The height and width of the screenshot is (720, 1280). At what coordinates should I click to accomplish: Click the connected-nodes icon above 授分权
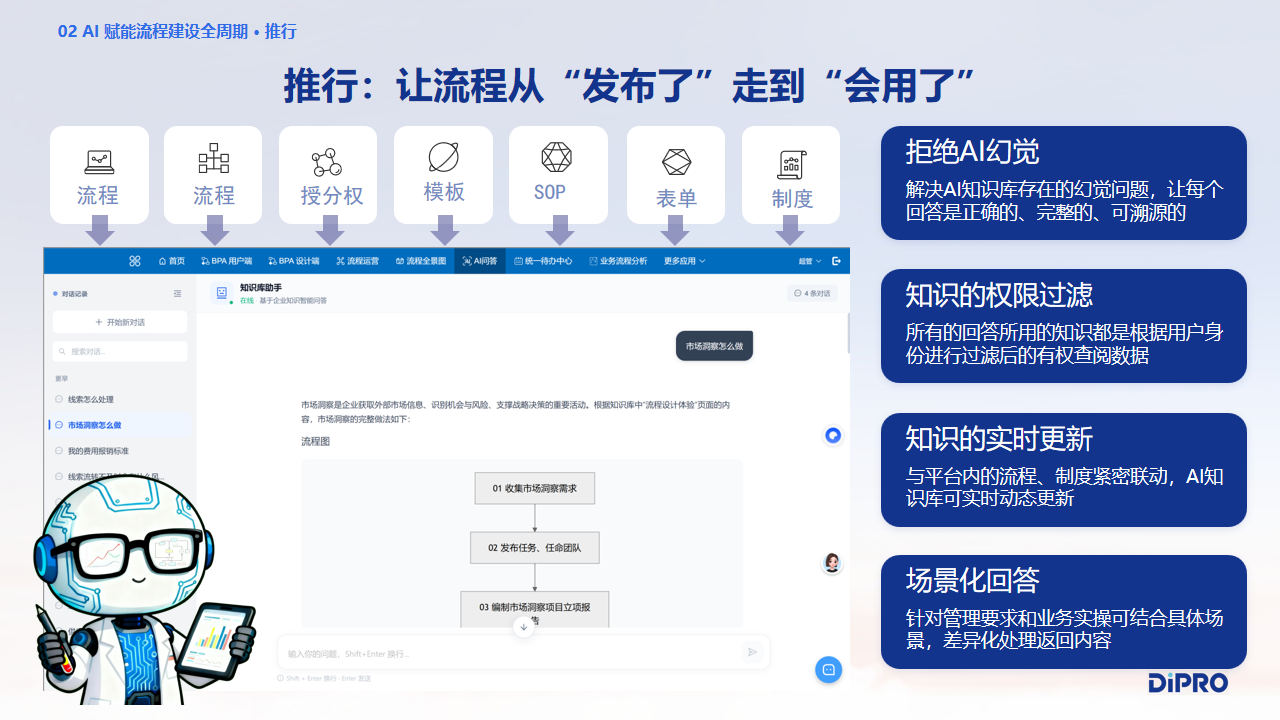(327, 161)
